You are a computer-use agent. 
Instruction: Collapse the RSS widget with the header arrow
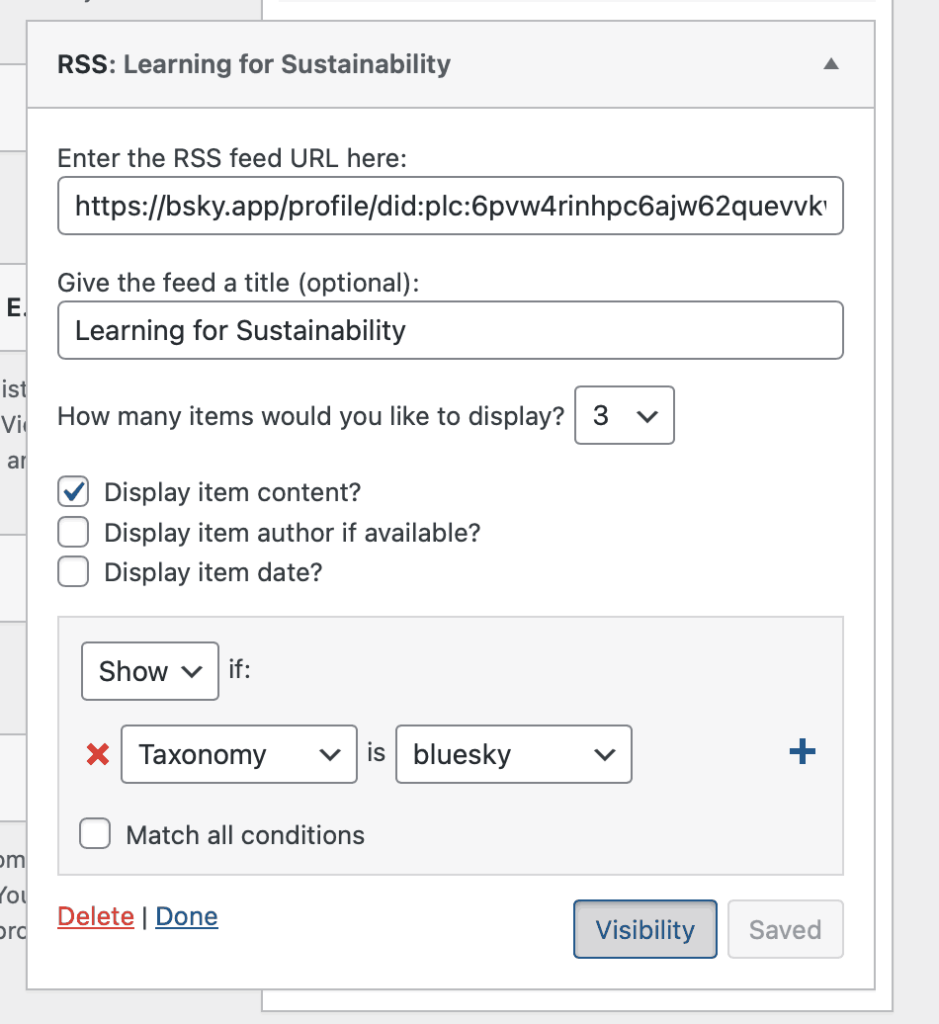coord(830,65)
